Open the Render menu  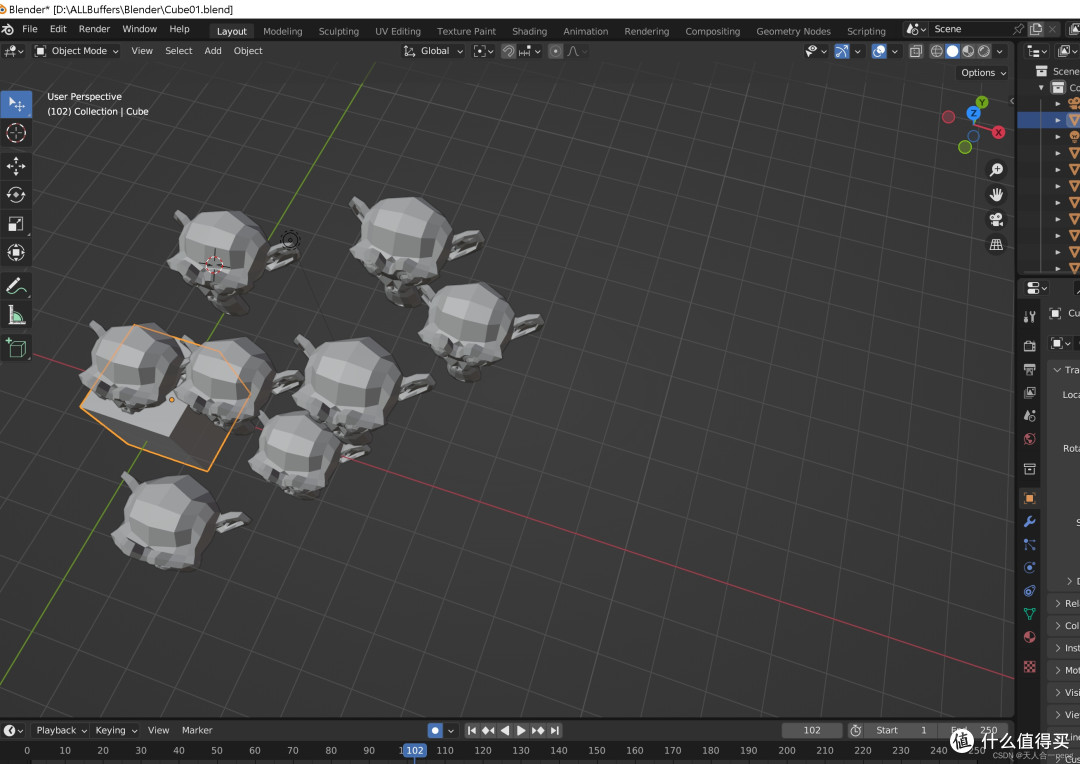coord(94,29)
